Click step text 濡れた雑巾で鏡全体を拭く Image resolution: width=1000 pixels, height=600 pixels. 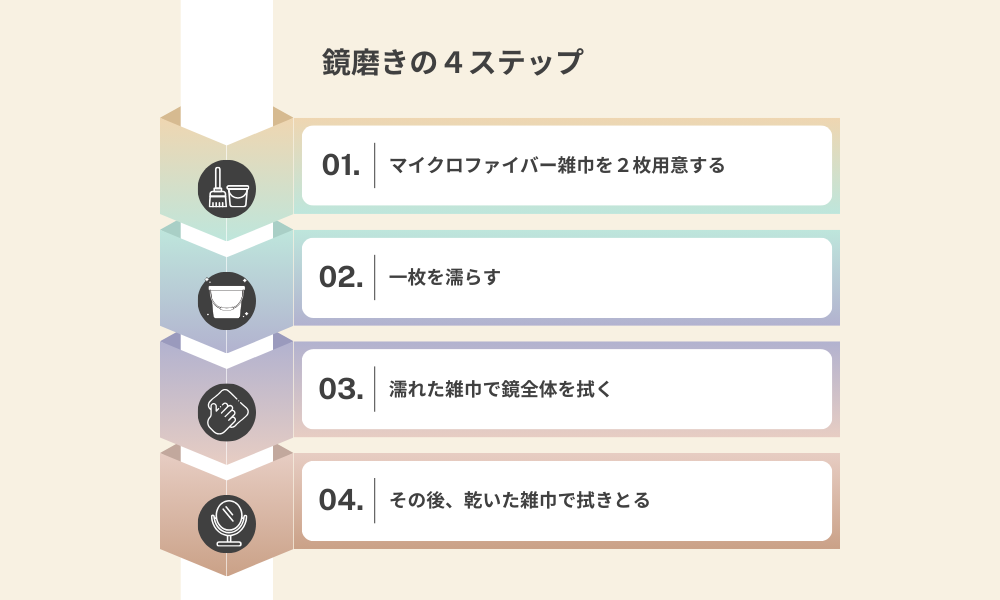point(501,389)
